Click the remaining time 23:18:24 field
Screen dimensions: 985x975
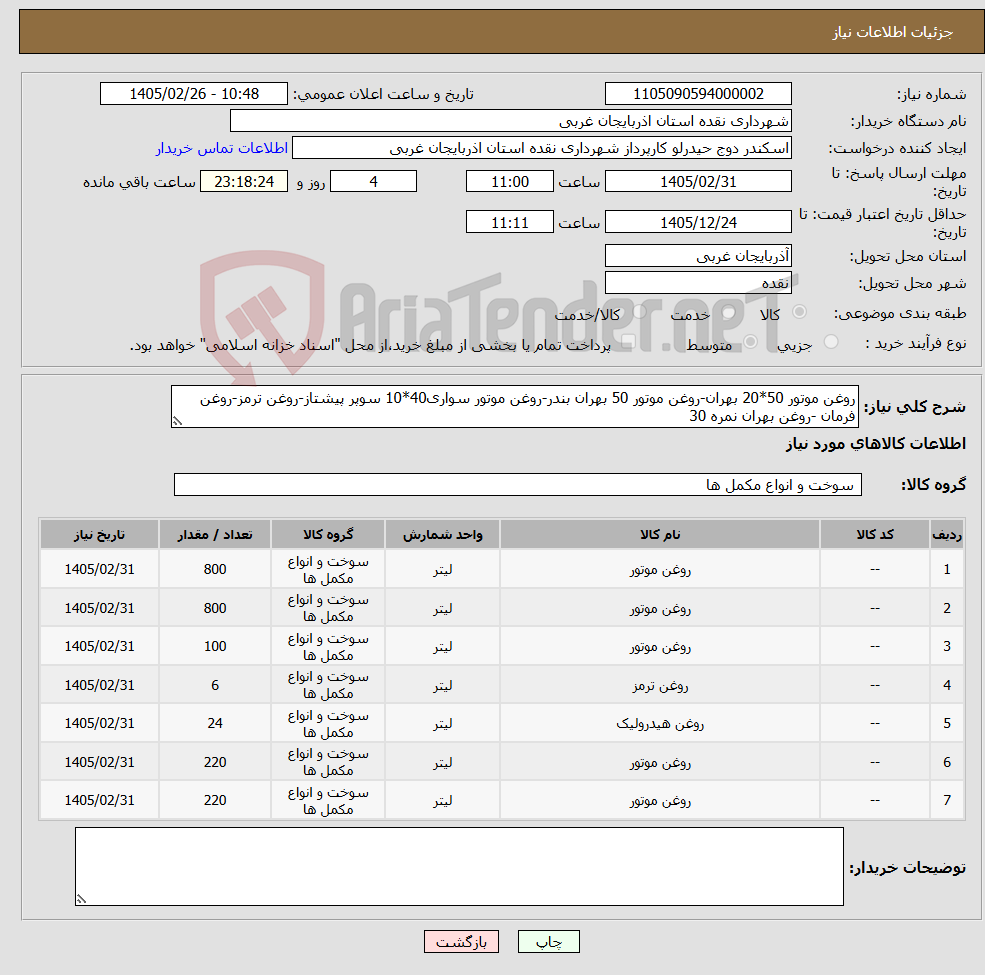point(244,182)
